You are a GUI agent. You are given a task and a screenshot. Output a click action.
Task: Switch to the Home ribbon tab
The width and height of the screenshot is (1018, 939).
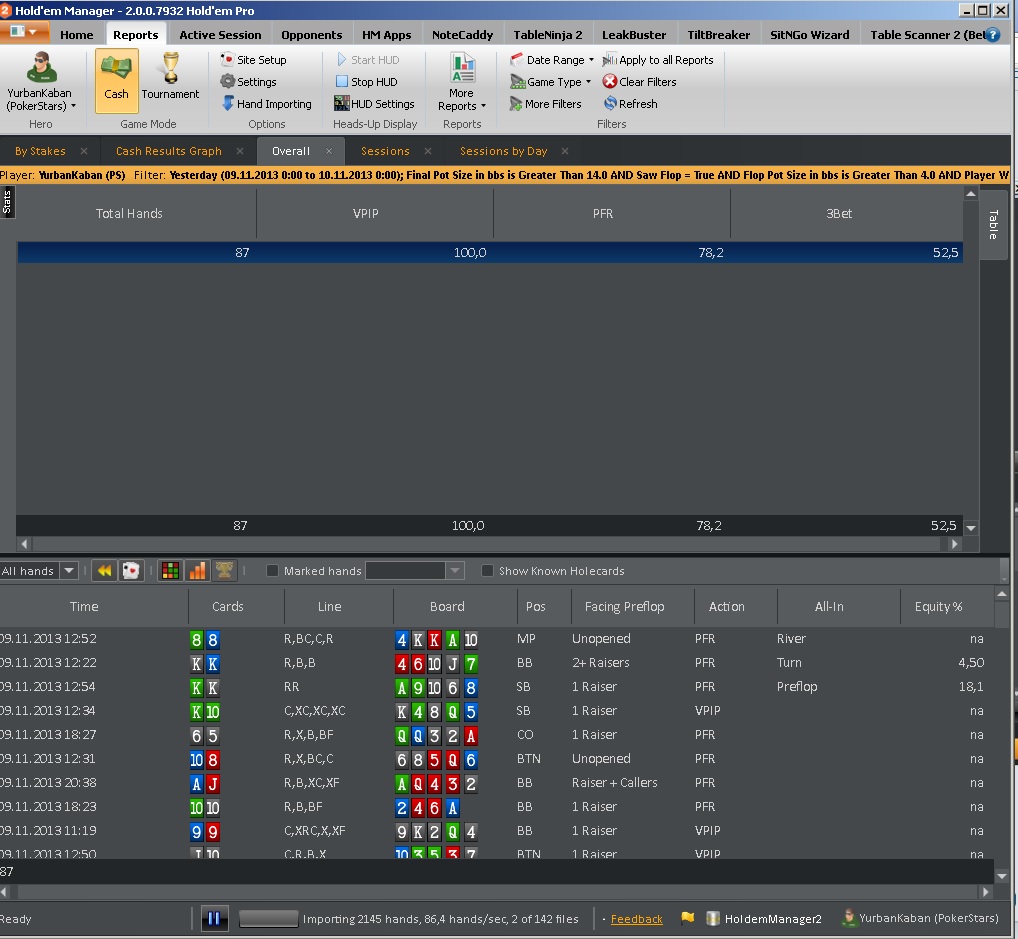tap(77, 35)
